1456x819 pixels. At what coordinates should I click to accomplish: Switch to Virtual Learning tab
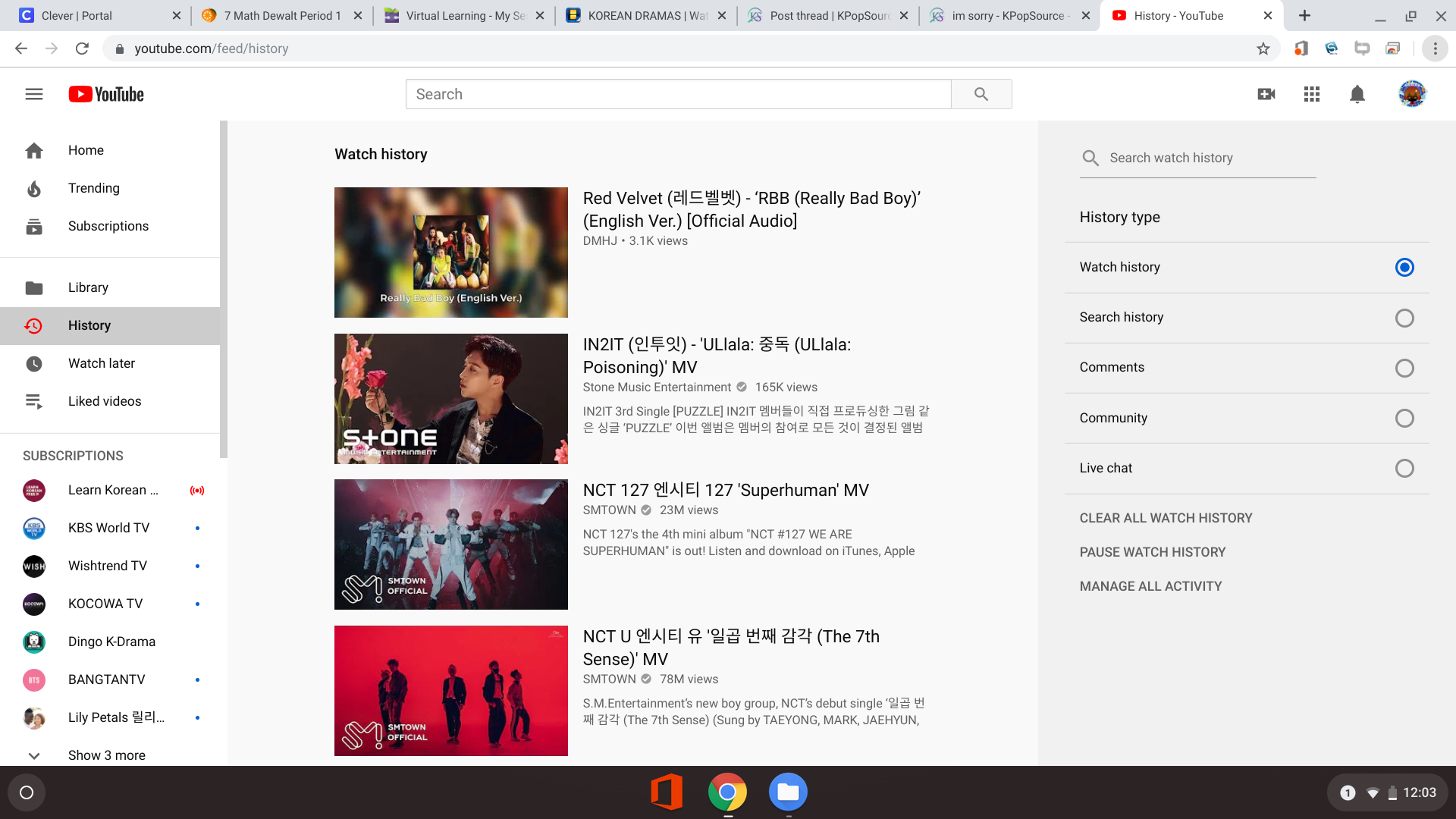pos(463,15)
